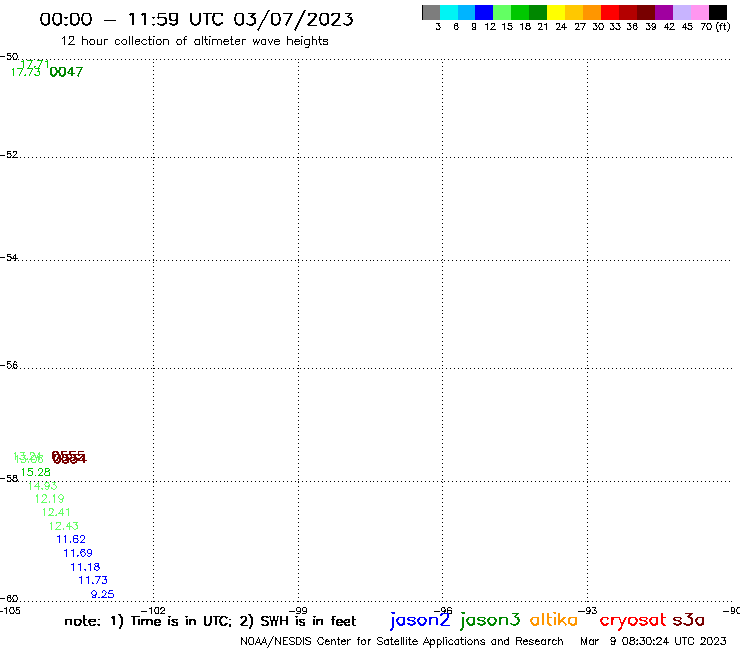
Task: Click the latitude label -52
Action: coord(9,155)
